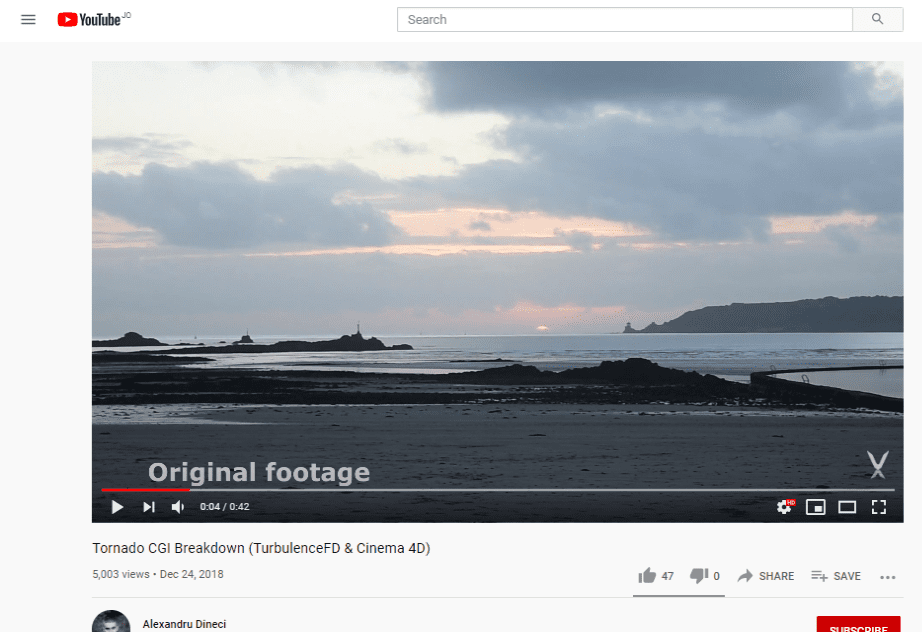Open Alexandru Dineci channel name link
This screenshot has height=632, width=922.
(184, 624)
